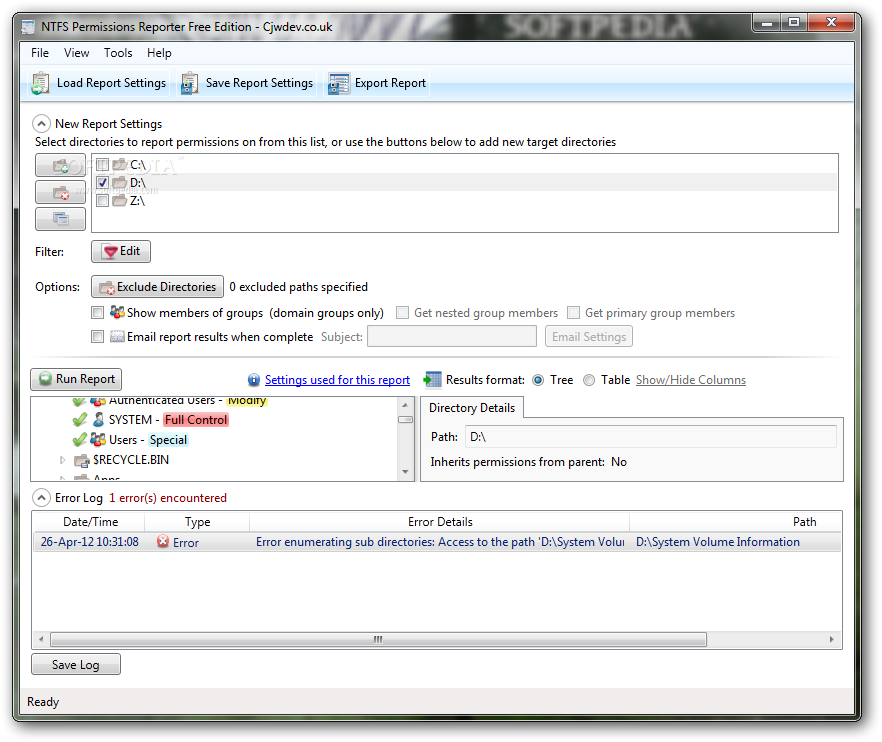Collapse the New Report Settings section

[41, 123]
